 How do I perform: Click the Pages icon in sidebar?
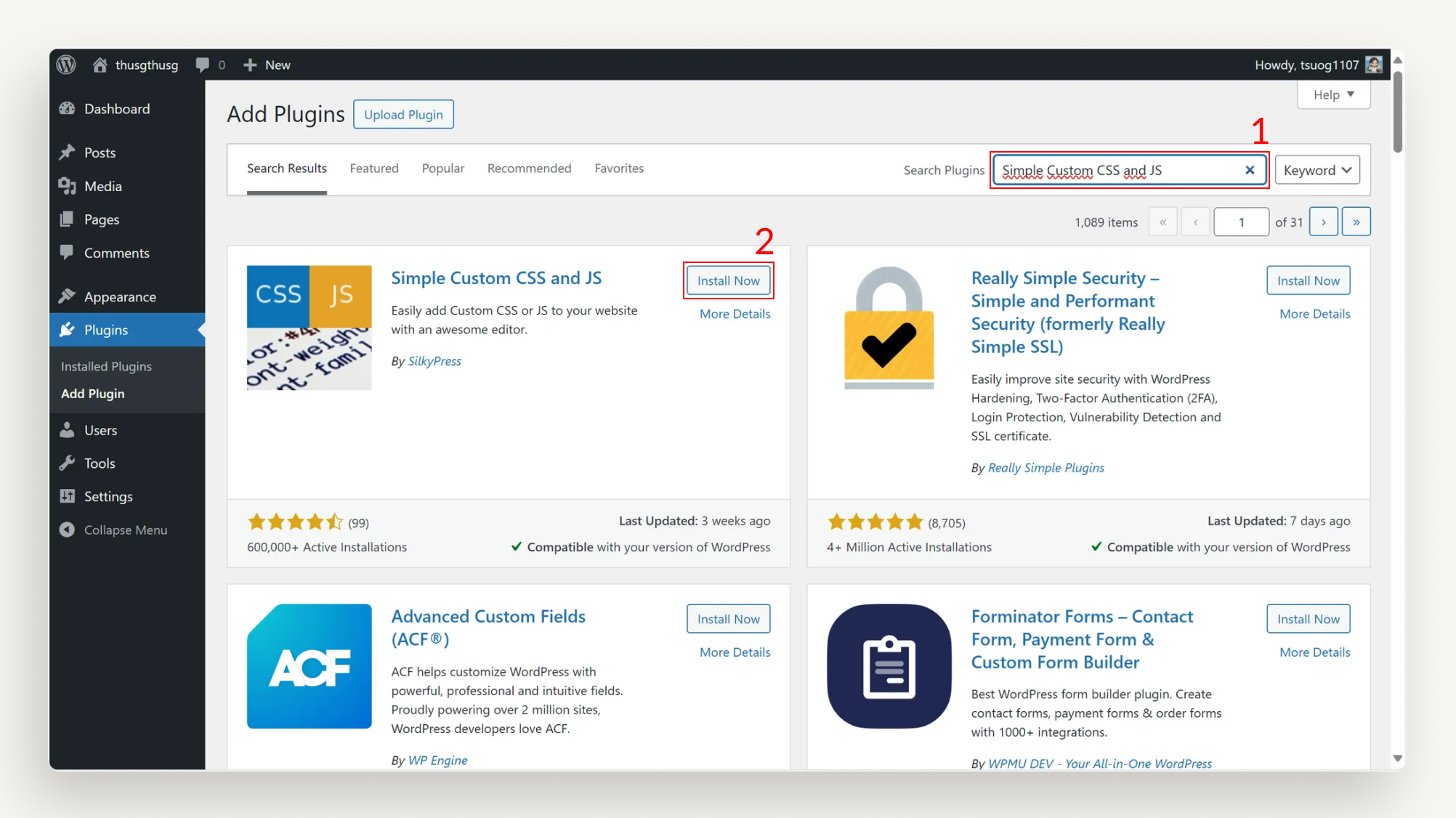tap(67, 219)
